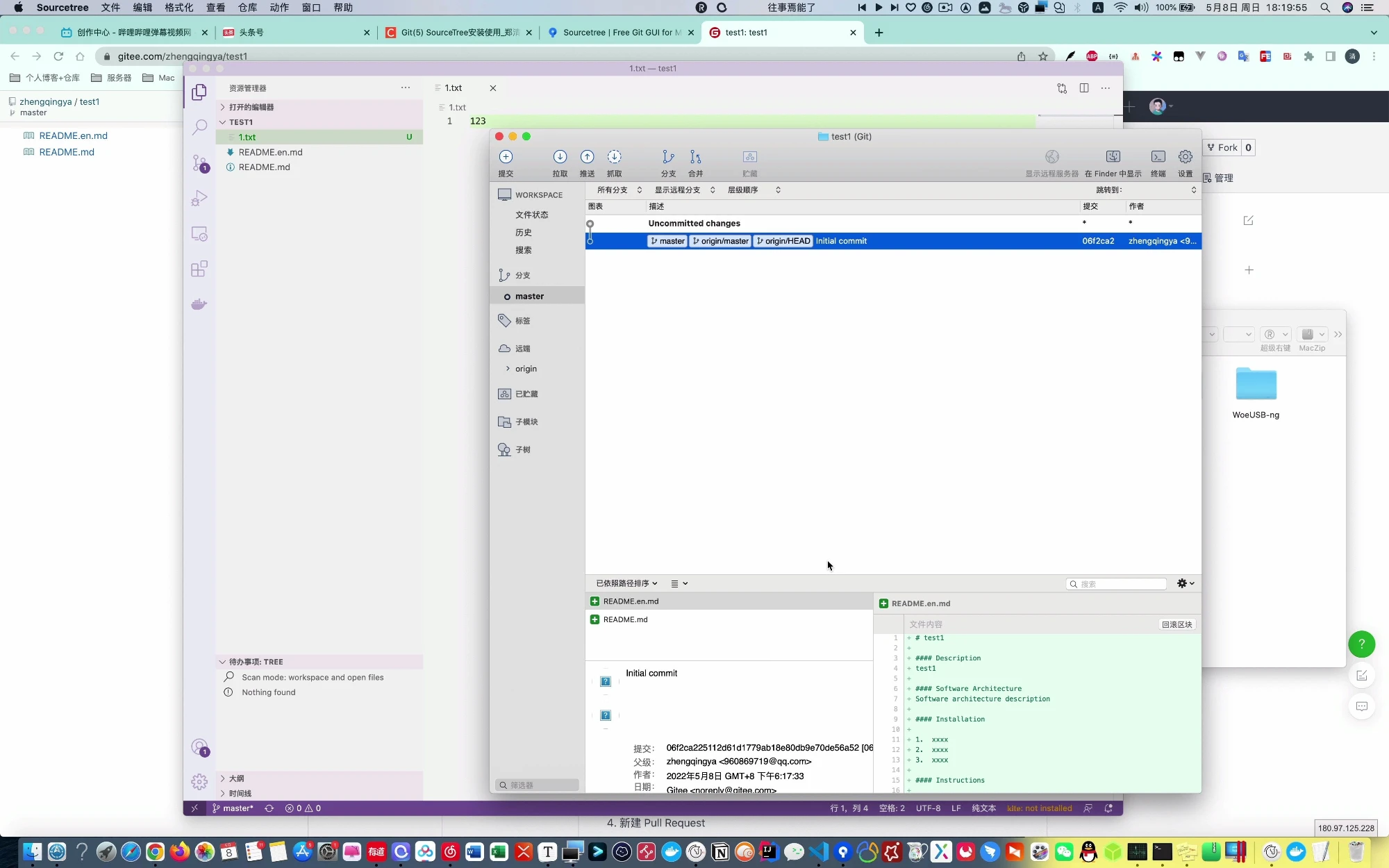Open VS Code Manage gear icon

[199, 782]
